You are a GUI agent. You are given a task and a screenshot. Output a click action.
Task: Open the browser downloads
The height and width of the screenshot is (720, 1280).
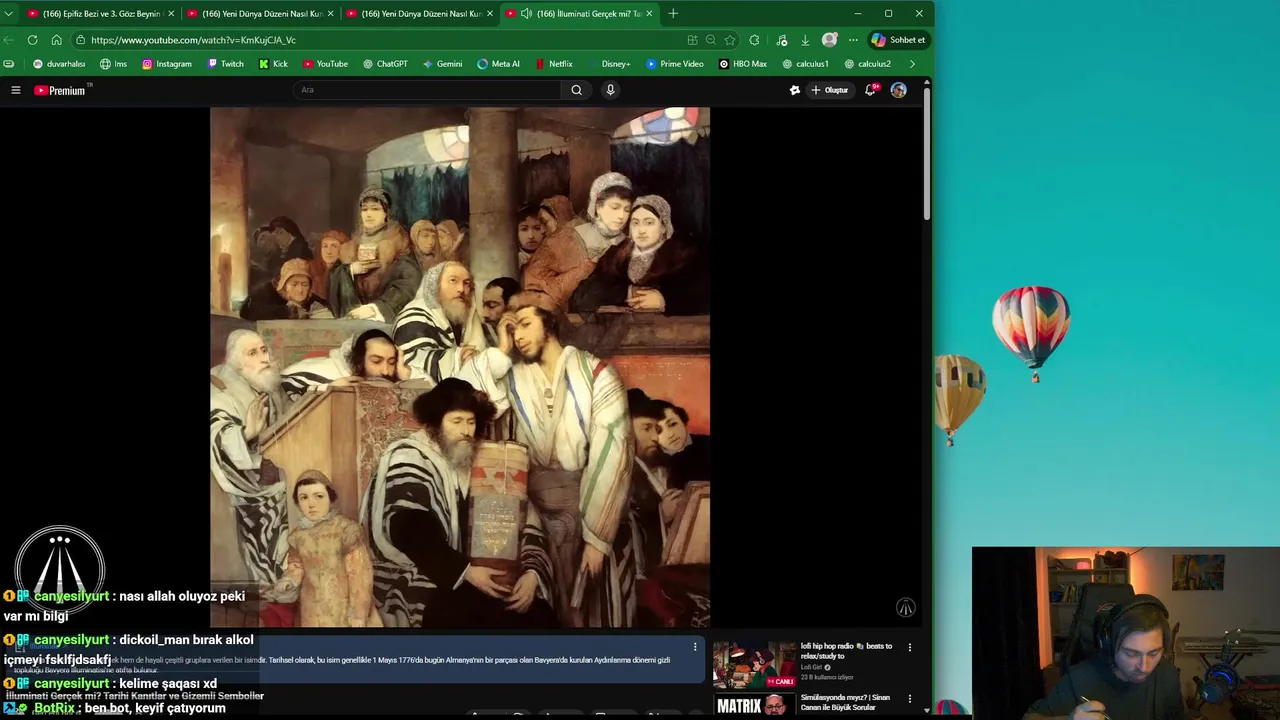point(805,40)
